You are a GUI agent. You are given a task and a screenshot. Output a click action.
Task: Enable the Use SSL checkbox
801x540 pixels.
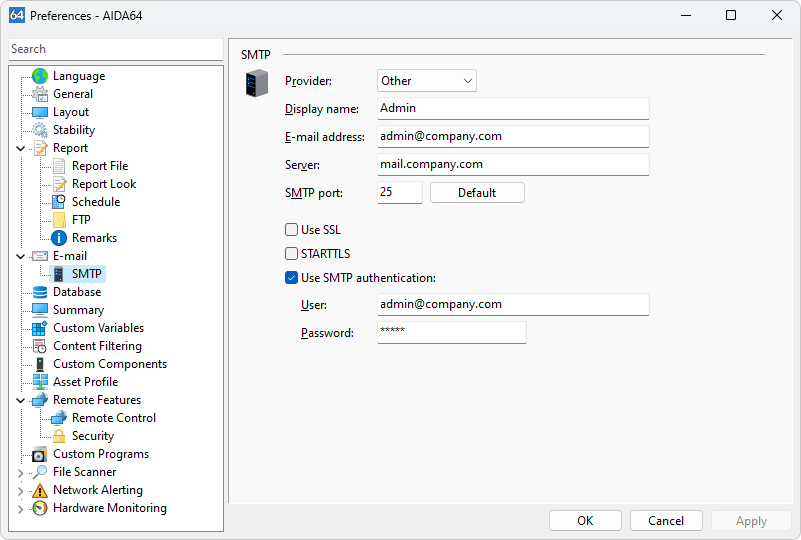[292, 230]
